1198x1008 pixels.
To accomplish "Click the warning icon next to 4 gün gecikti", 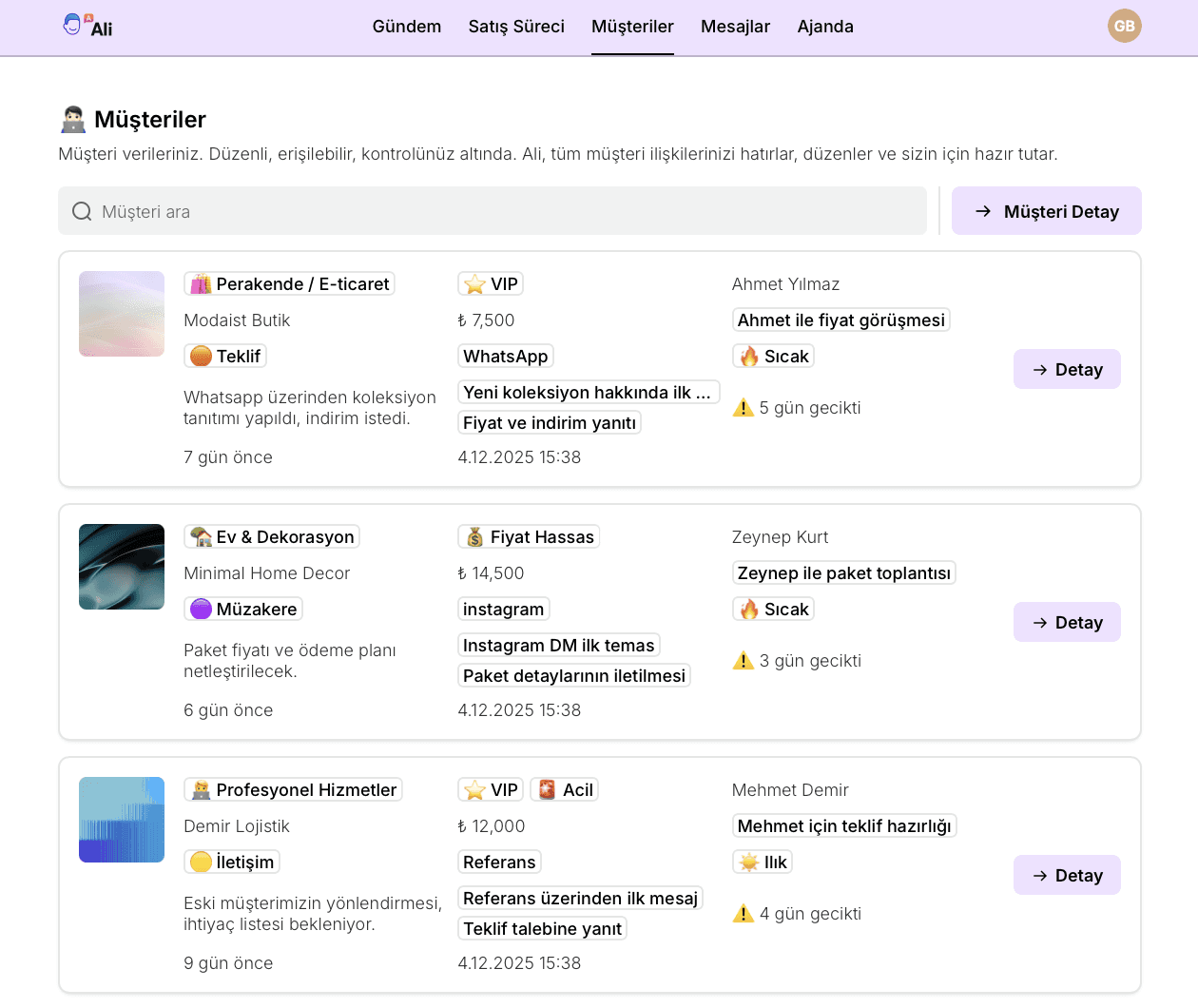I will point(744,914).
